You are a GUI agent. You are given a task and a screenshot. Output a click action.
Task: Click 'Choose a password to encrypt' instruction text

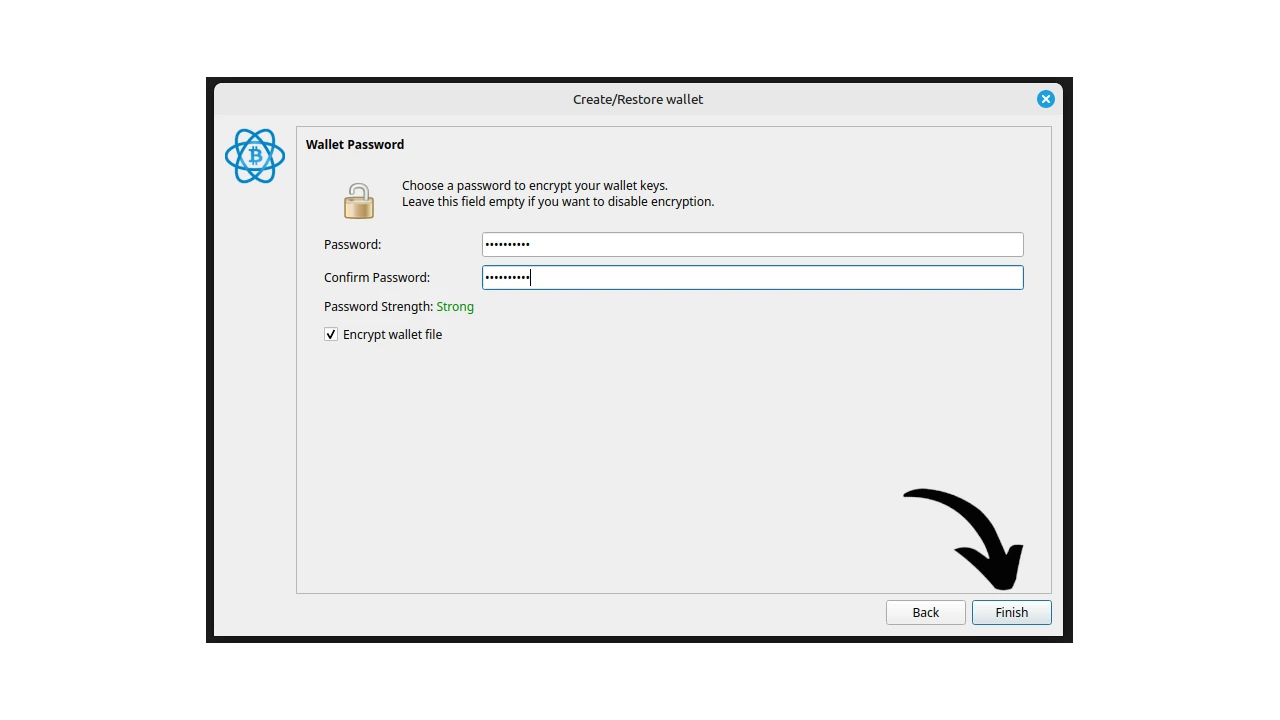point(534,186)
